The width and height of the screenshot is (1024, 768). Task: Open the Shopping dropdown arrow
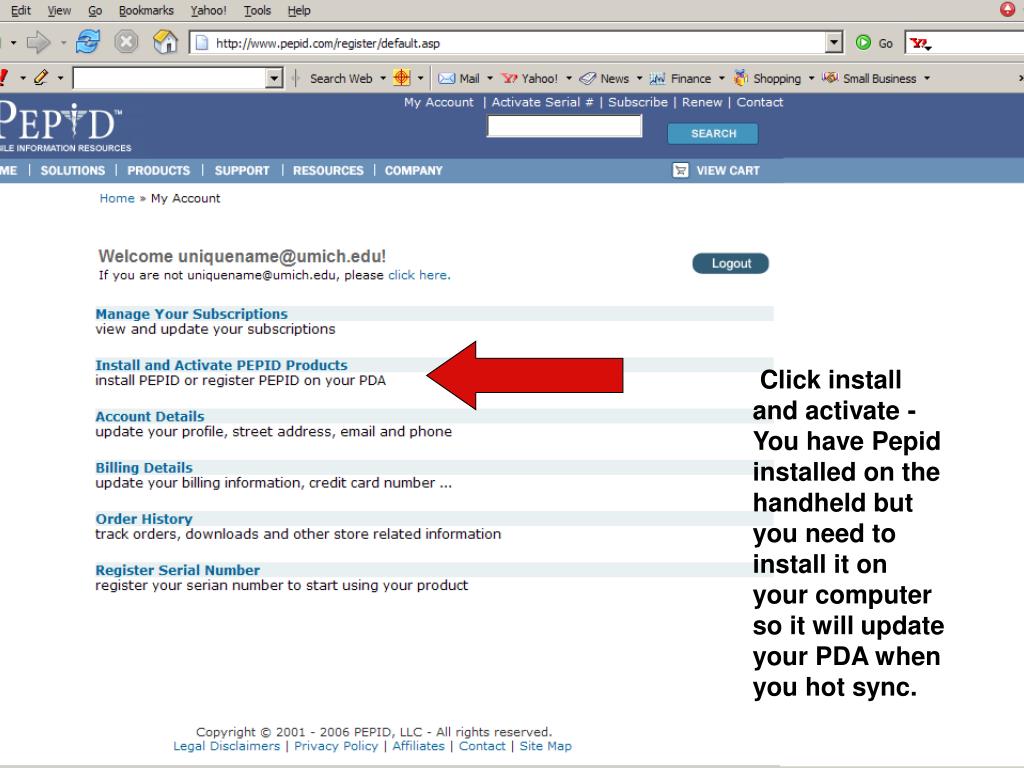pyautogui.click(x=811, y=78)
